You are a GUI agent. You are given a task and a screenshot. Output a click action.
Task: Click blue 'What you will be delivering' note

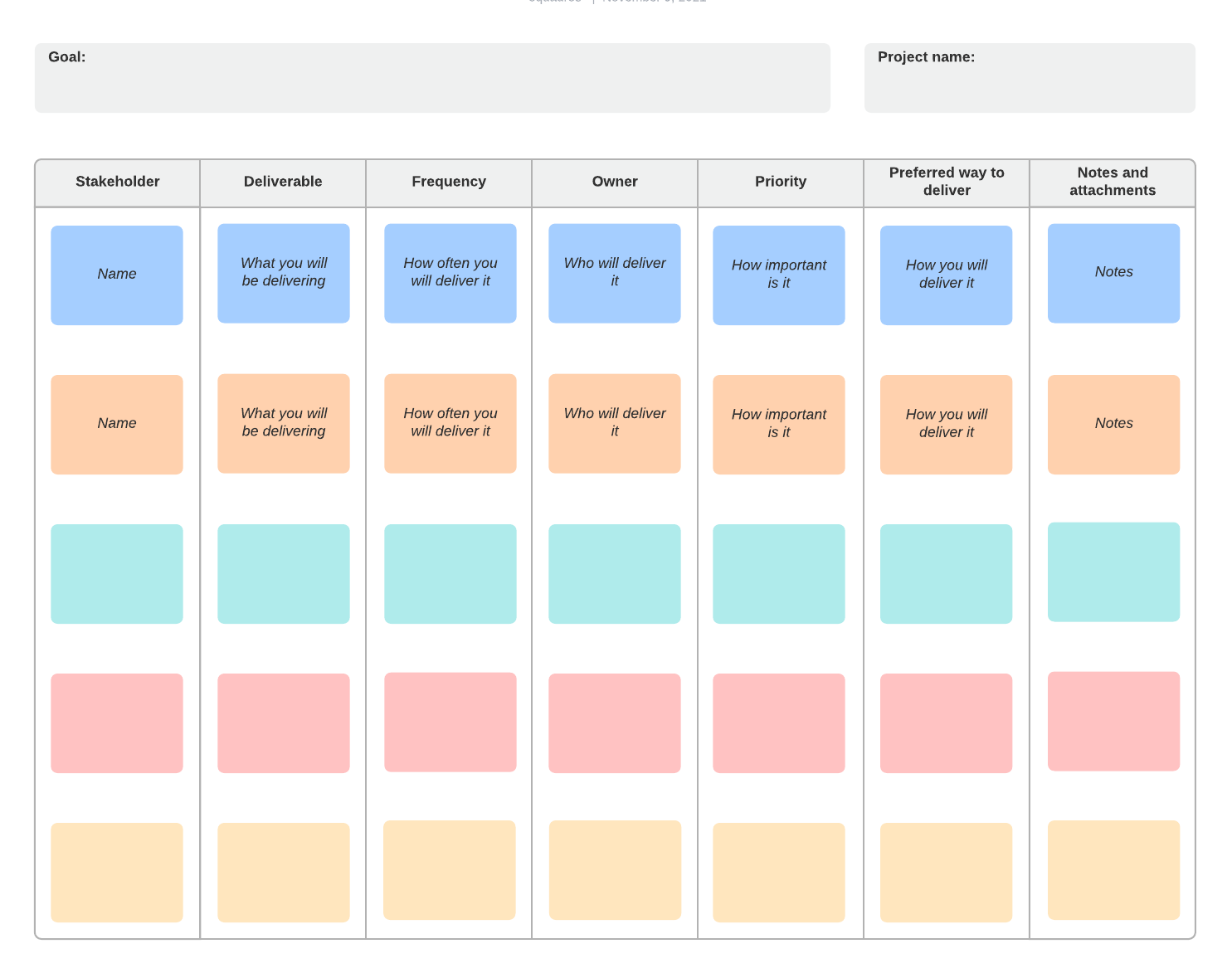284,273
